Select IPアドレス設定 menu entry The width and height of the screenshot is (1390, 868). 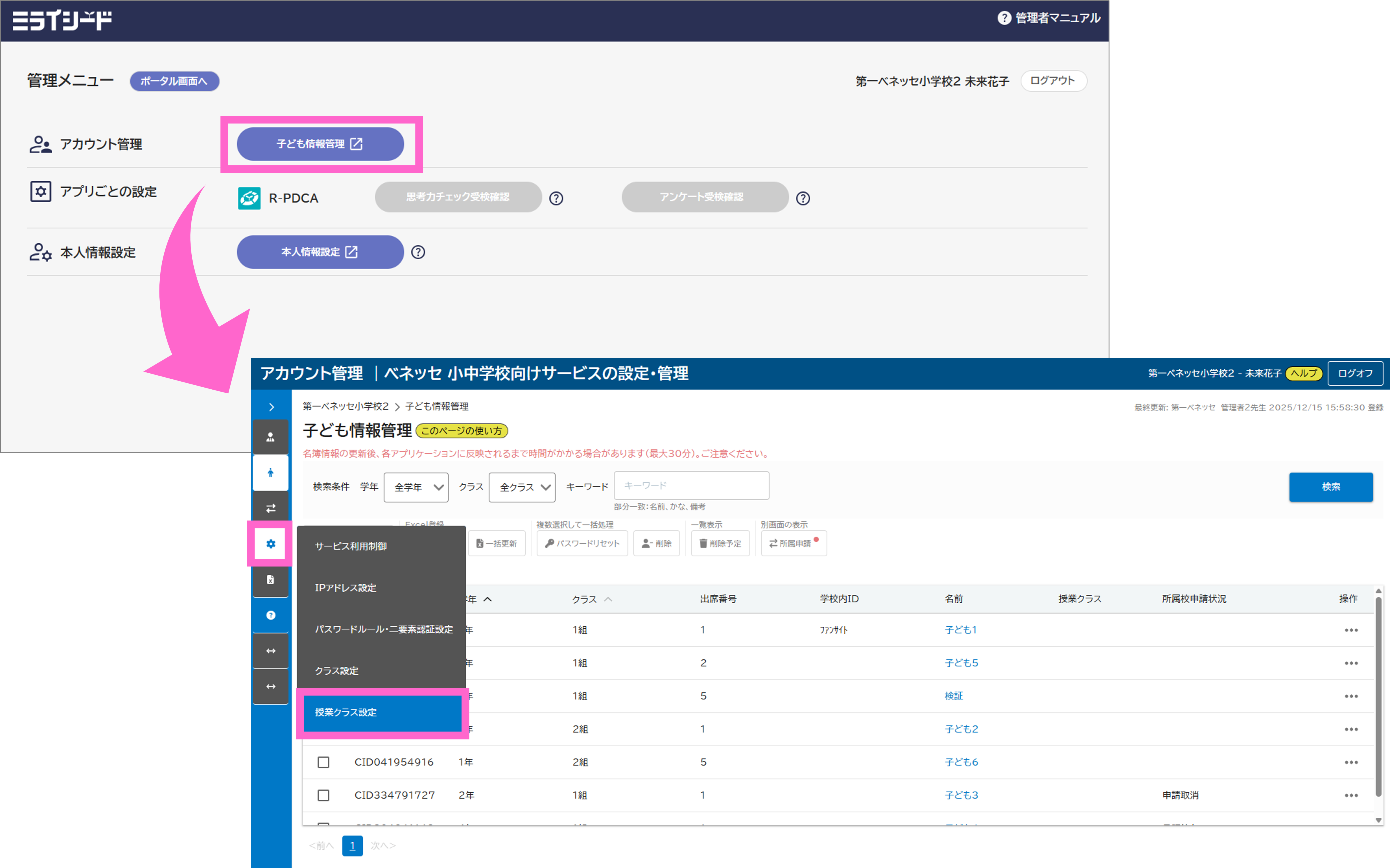346,588
